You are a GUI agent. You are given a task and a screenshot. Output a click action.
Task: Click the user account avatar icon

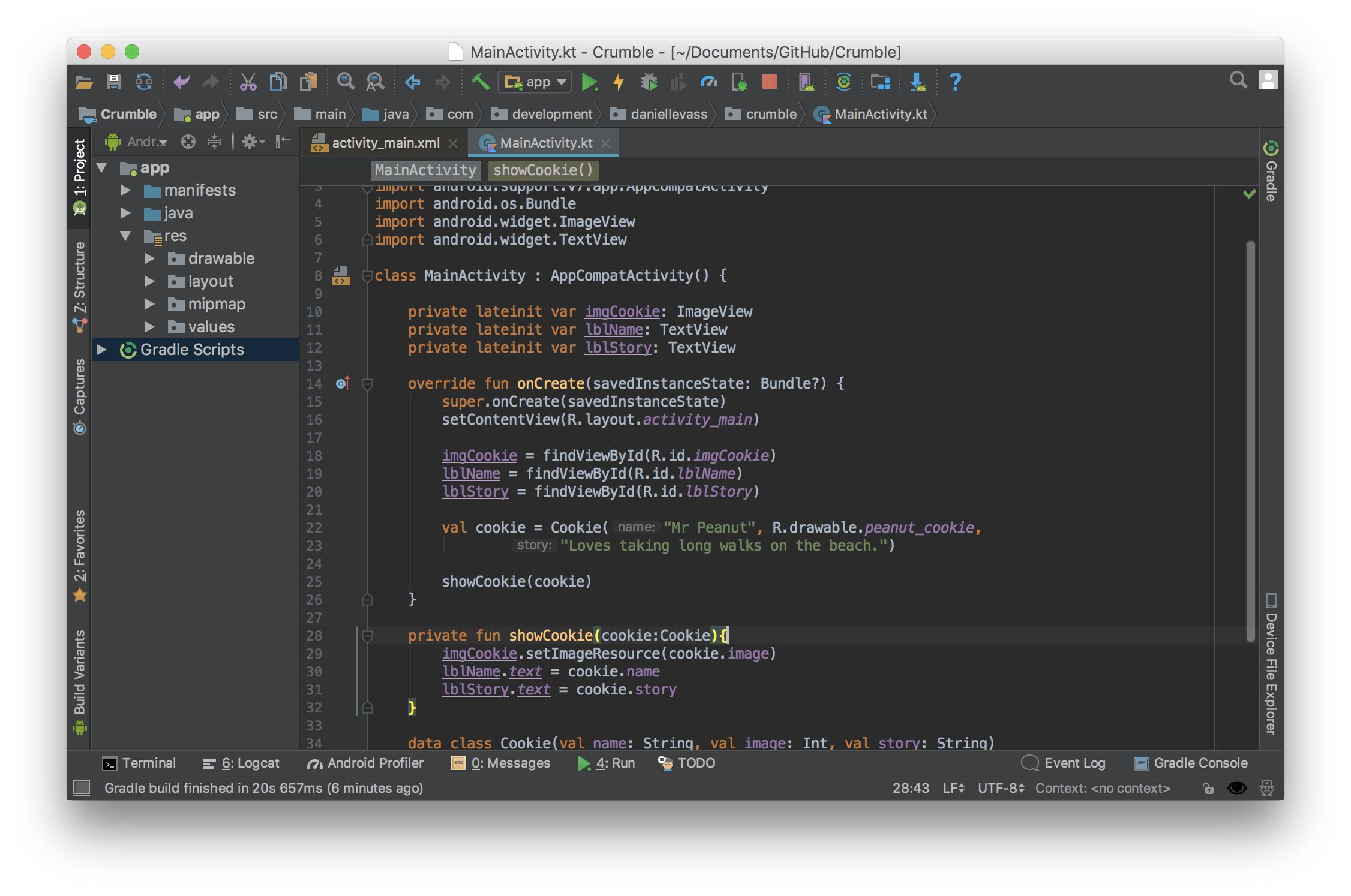[1268, 80]
